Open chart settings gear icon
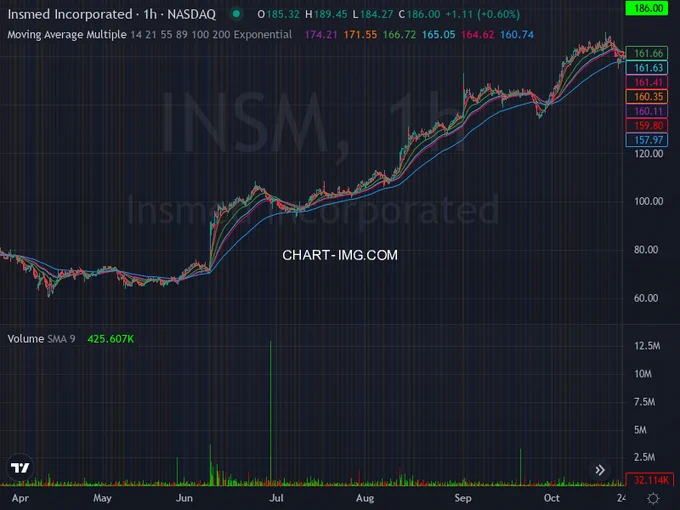Viewport: 680px width, 510px height. coord(652,496)
